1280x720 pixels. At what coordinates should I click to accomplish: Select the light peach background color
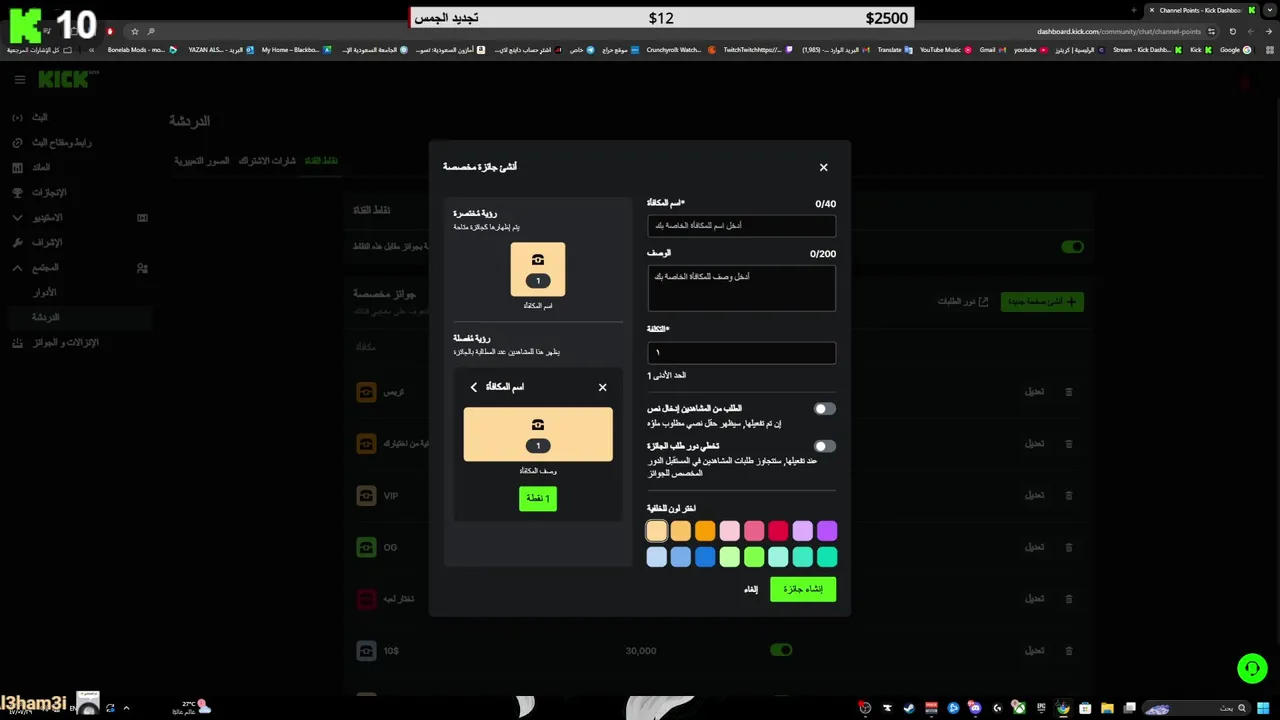(656, 531)
